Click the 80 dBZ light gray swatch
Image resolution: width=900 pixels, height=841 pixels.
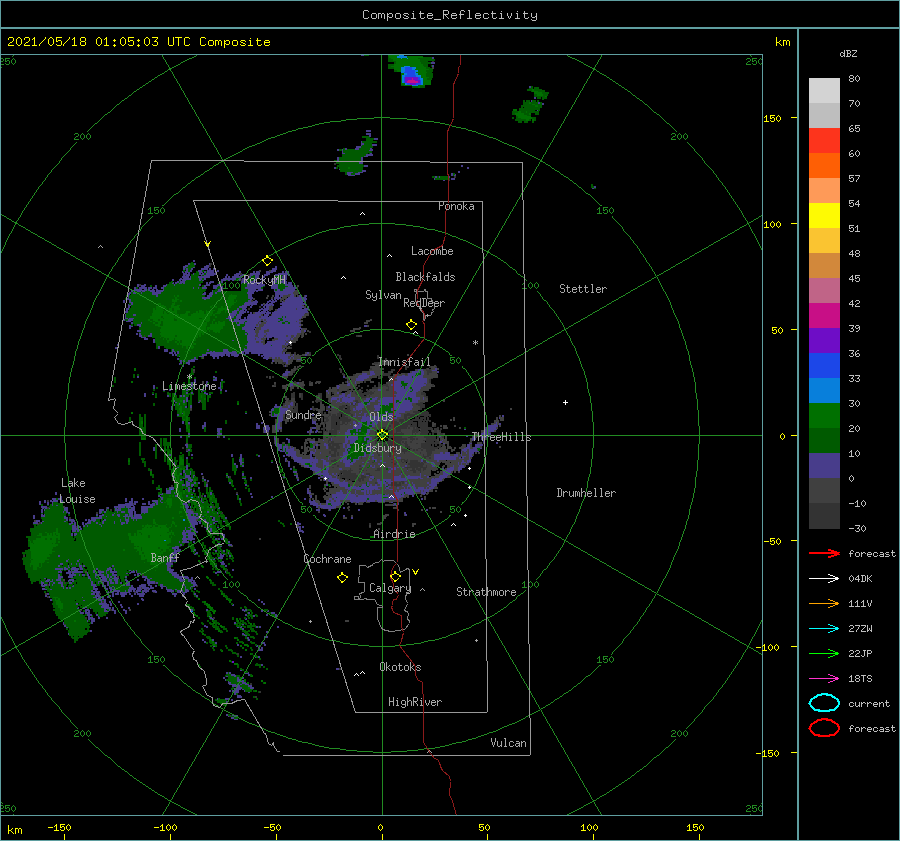tap(824, 90)
